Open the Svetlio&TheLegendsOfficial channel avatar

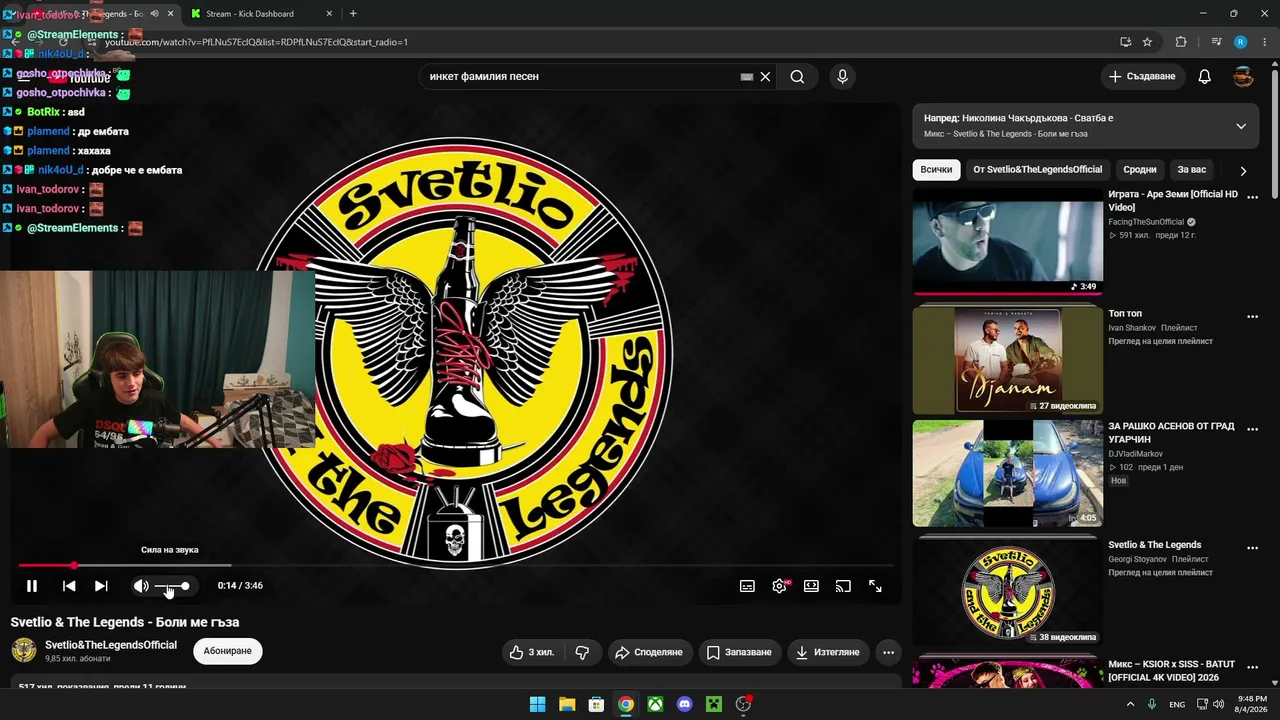[x=24, y=650]
